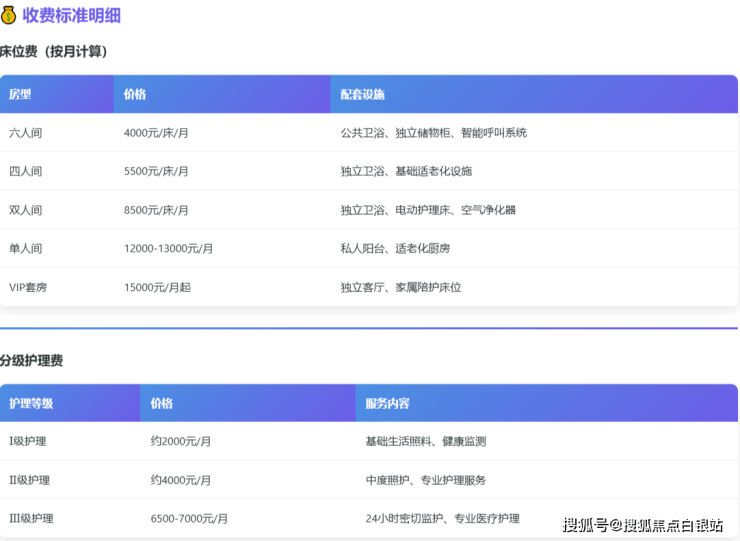Viewport: 740px width, 541px height.
Task: Click the 配套设施 column header
Action: click(362, 94)
